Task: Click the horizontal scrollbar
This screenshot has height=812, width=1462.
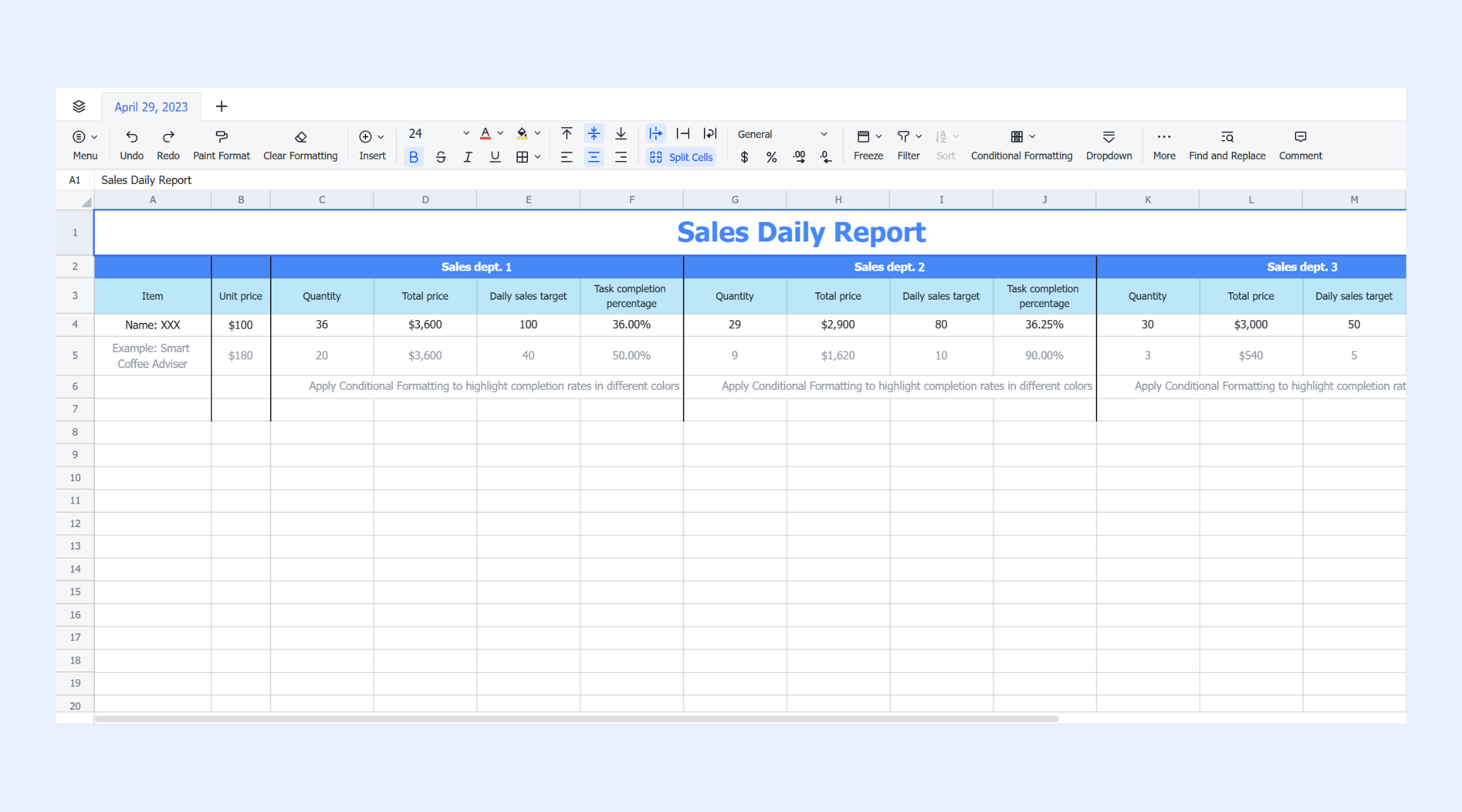Action: pos(577,719)
